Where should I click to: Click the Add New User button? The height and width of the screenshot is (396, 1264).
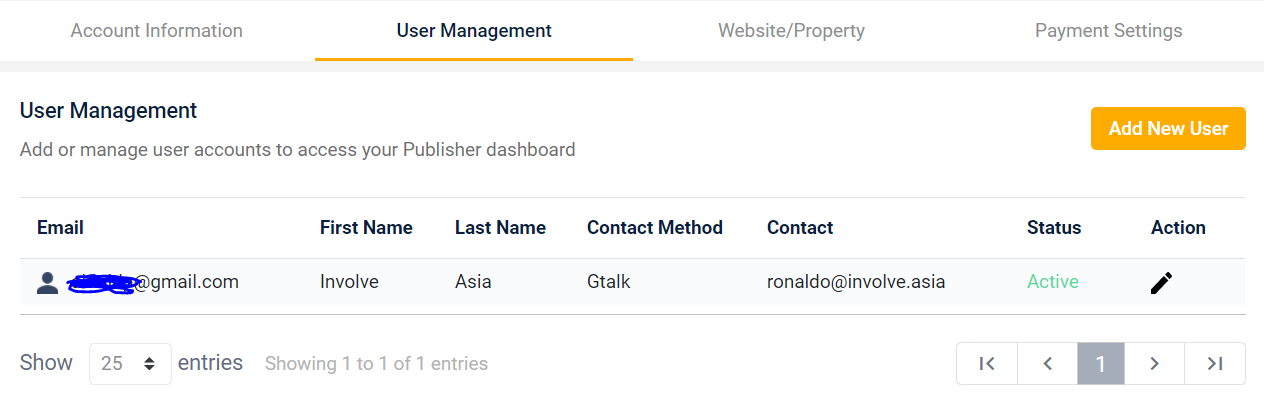1168,129
